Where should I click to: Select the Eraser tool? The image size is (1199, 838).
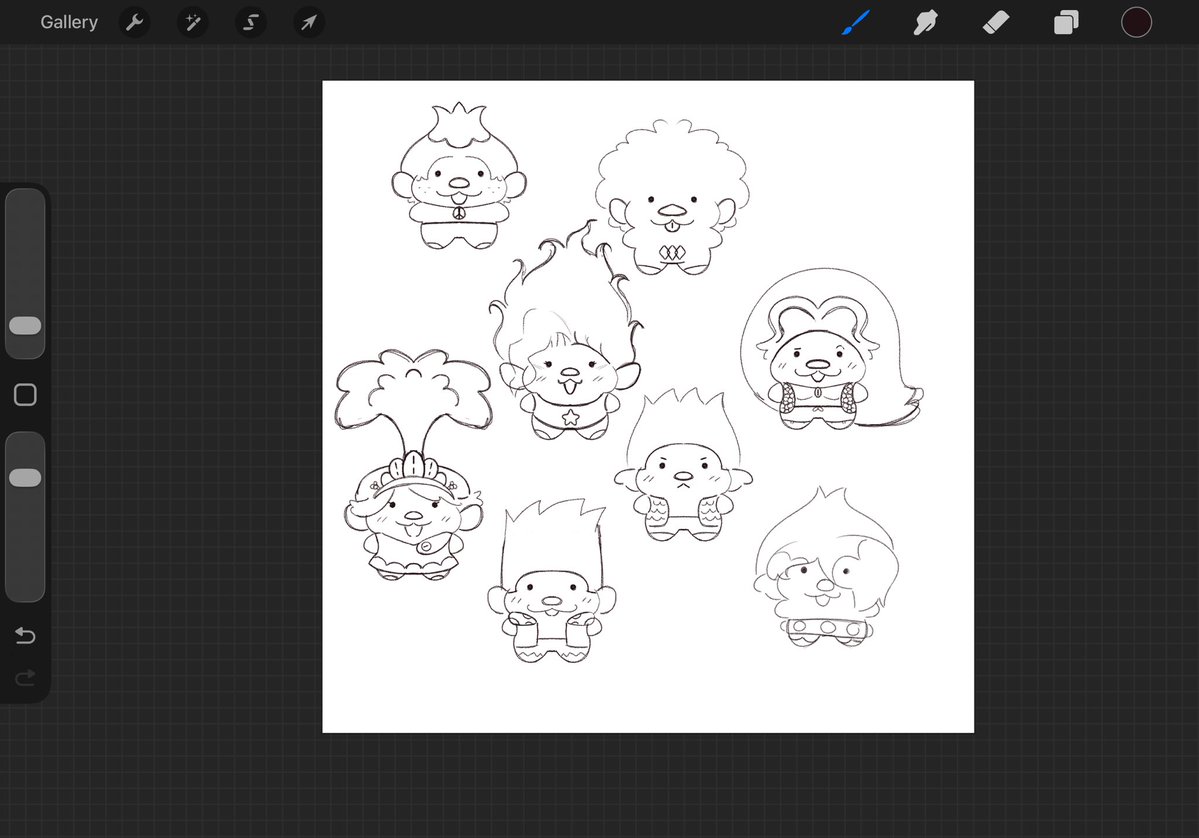[996, 22]
